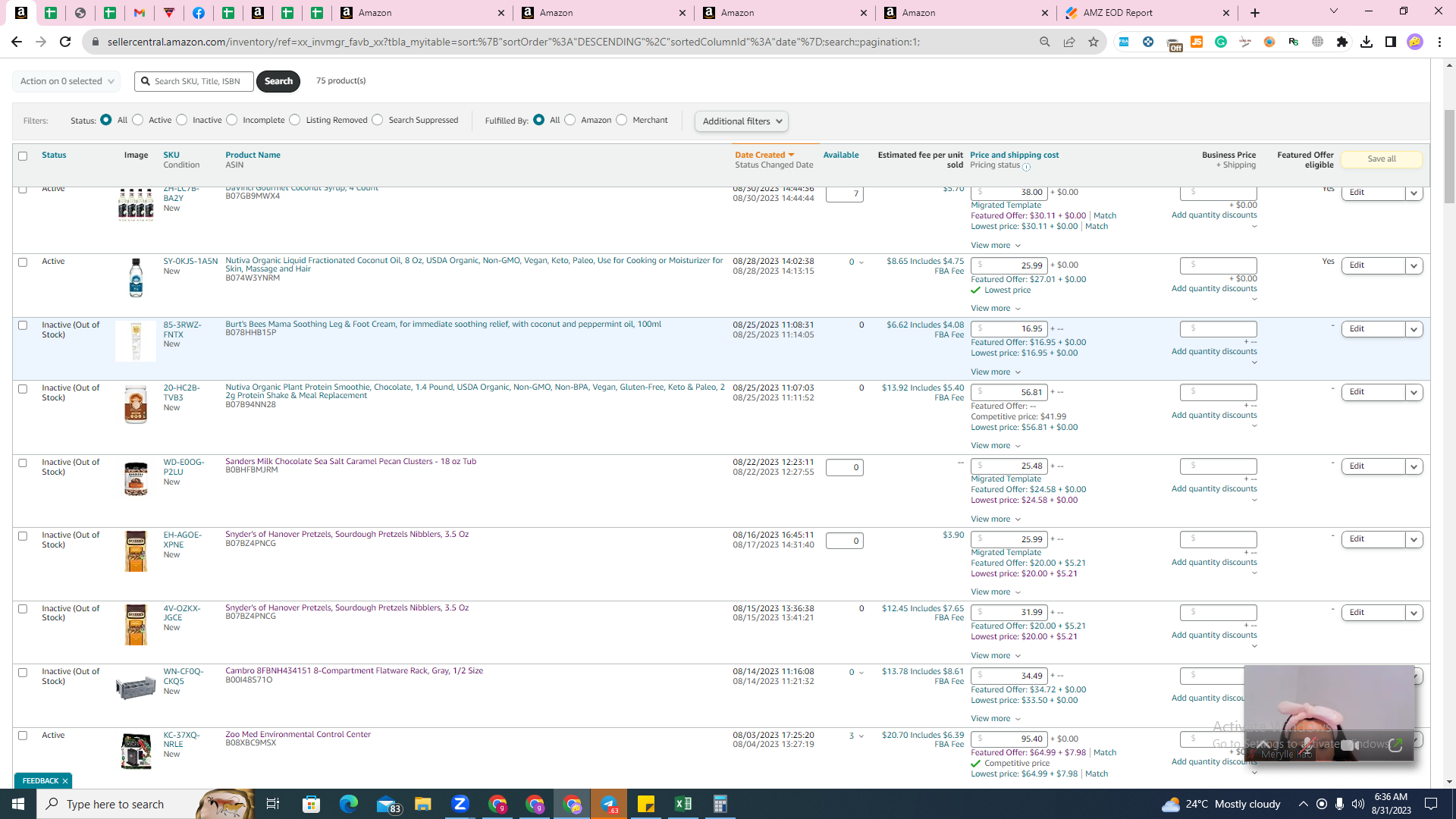Go back to the previous page
Image resolution: width=1456 pixels, height=819 pixels.
(17, 42)
